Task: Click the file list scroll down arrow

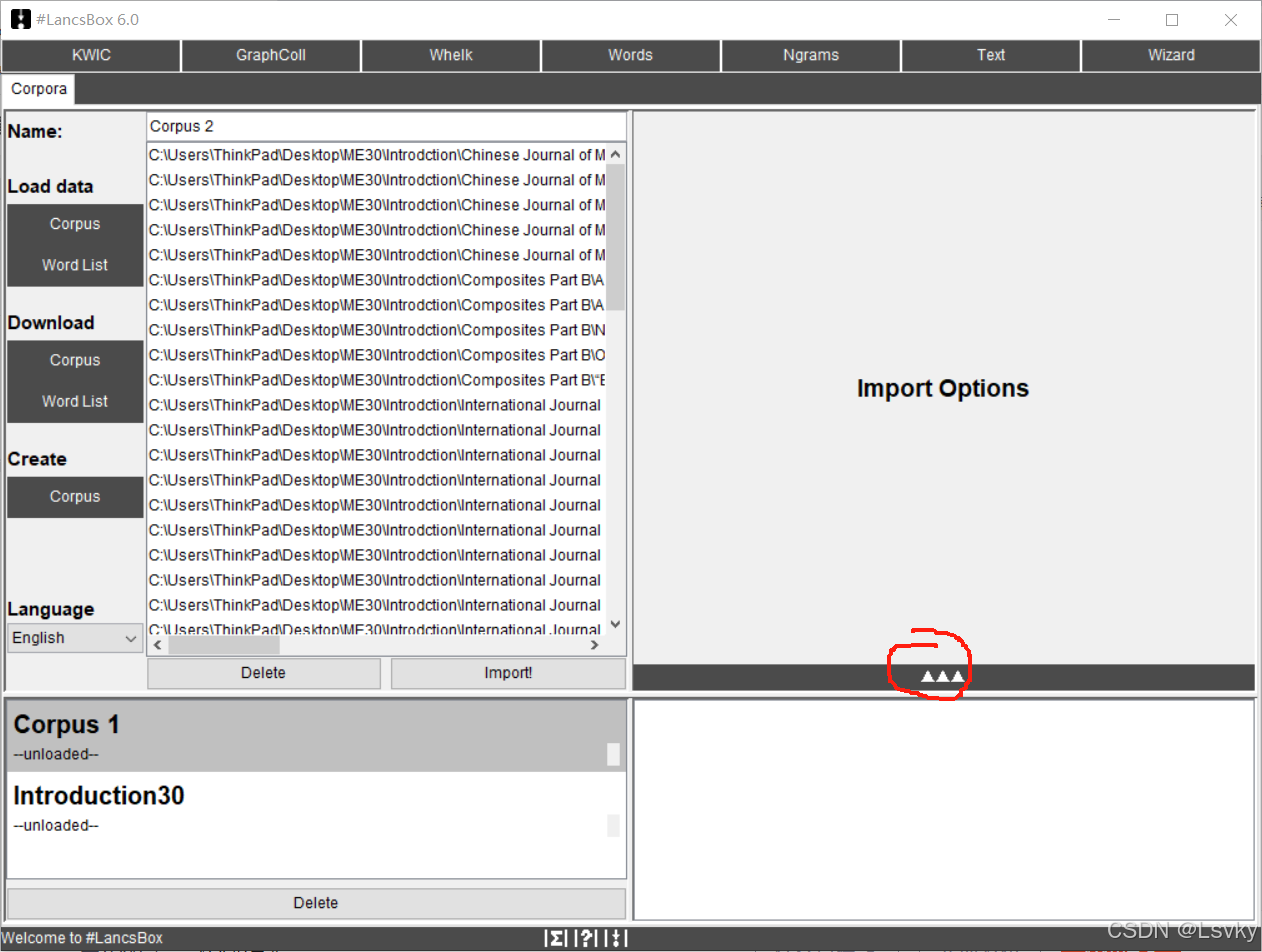Action: click(x=615, y=624)
